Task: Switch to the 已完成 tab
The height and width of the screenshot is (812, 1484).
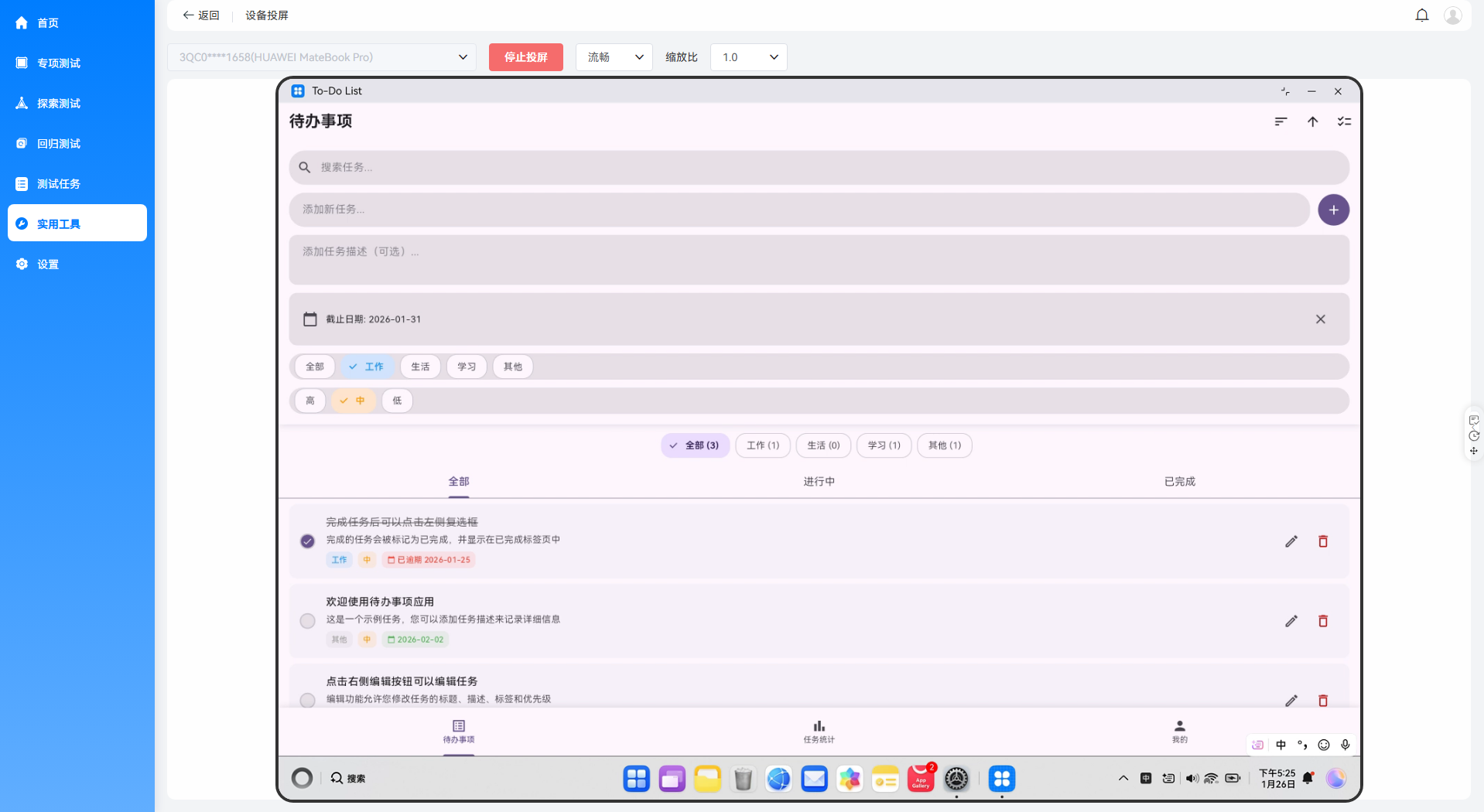Action: pyautogui.click(x=1179, y=481)
